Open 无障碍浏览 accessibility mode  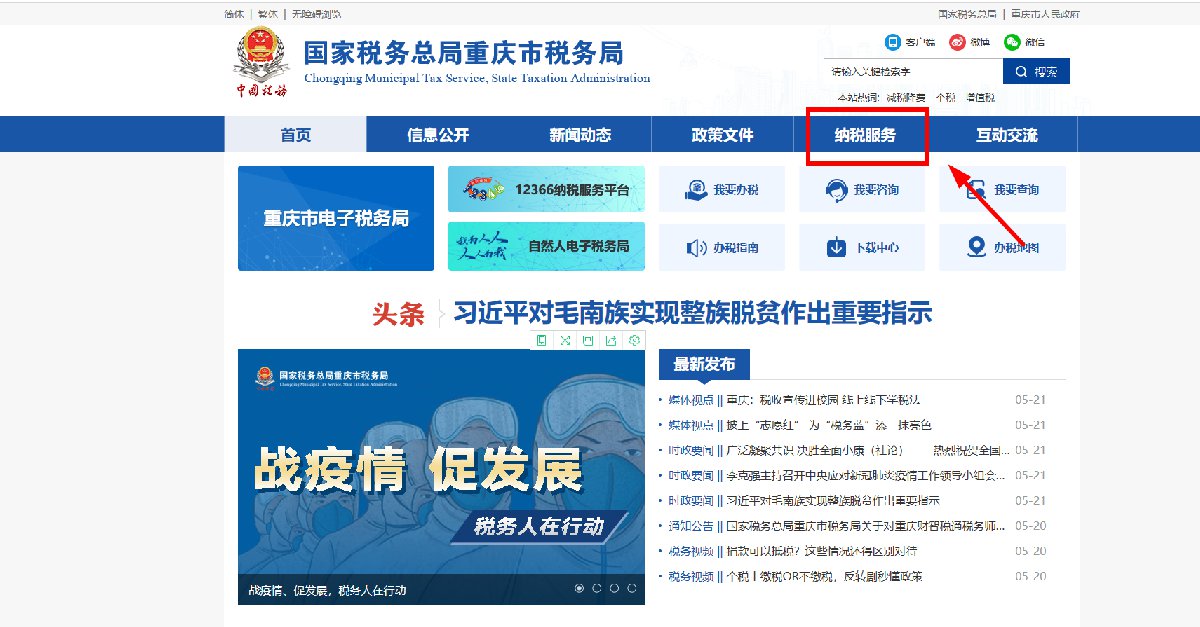(x=316, y=14)
